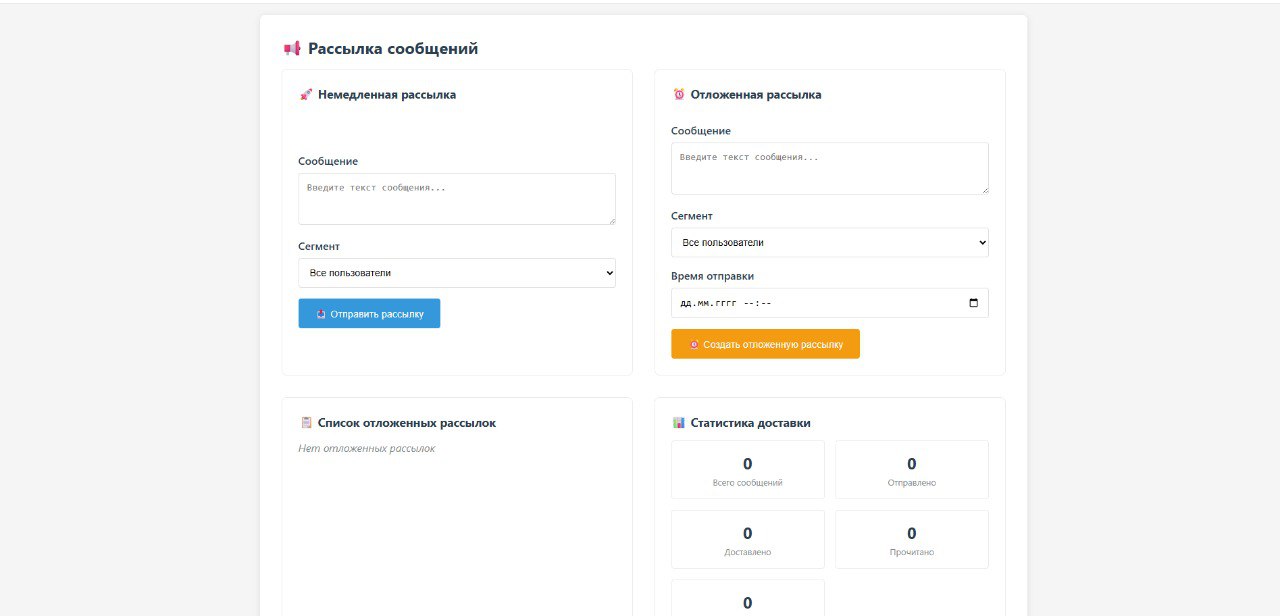Image resolution: width=1280 pixels, height=616 pixels.
Task: Click the rocket icon beside Немедленная рассылка
Action: [x=306, y=95]
